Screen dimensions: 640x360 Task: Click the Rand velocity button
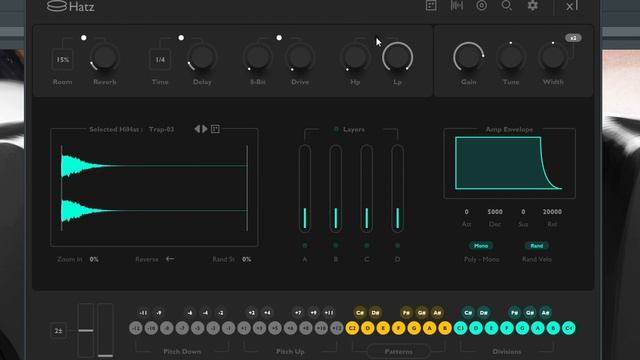(536, 246)
